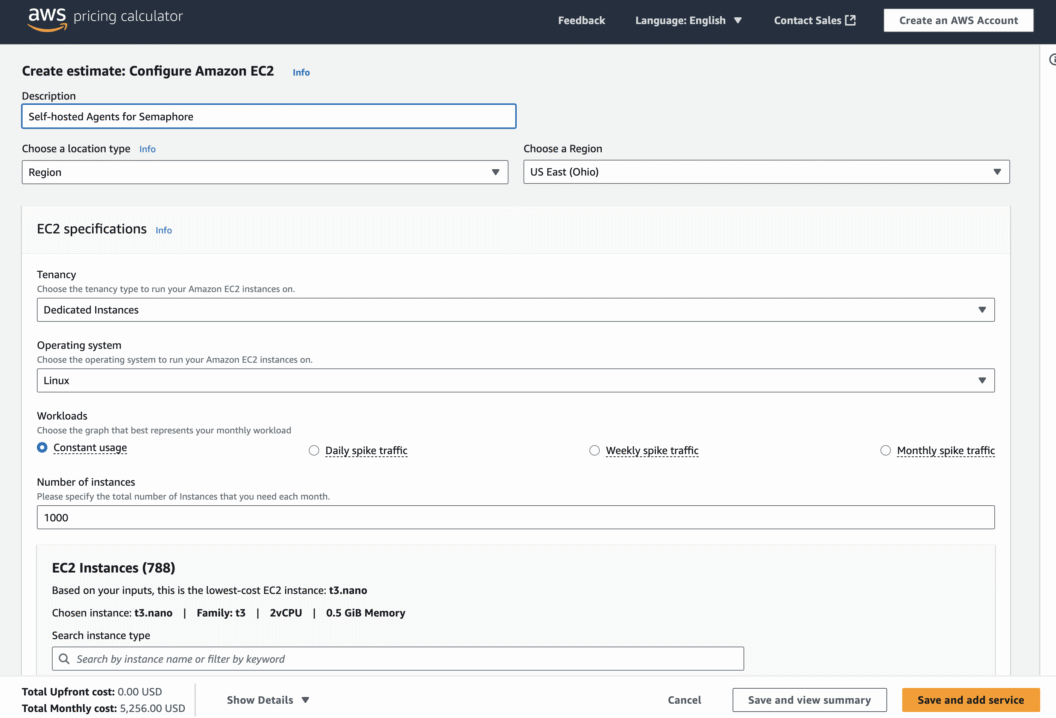Open Info link beside EC2 specifications

coord(164,230)
